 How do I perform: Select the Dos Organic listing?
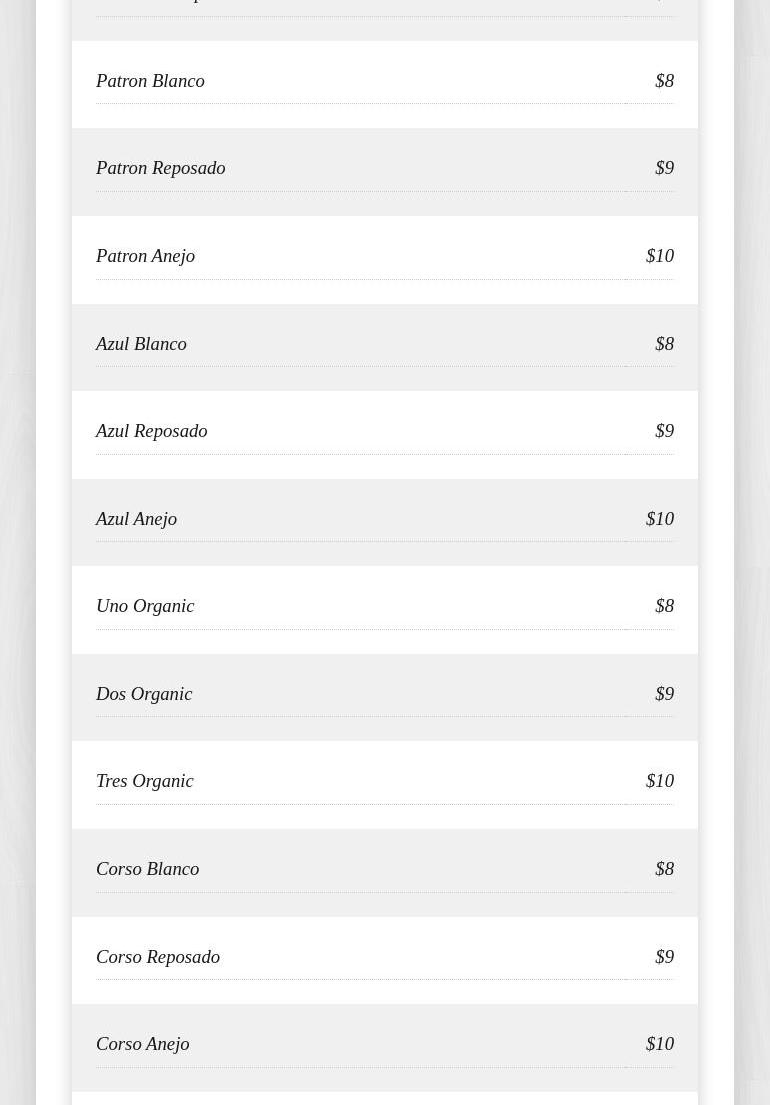coord(144,694)
